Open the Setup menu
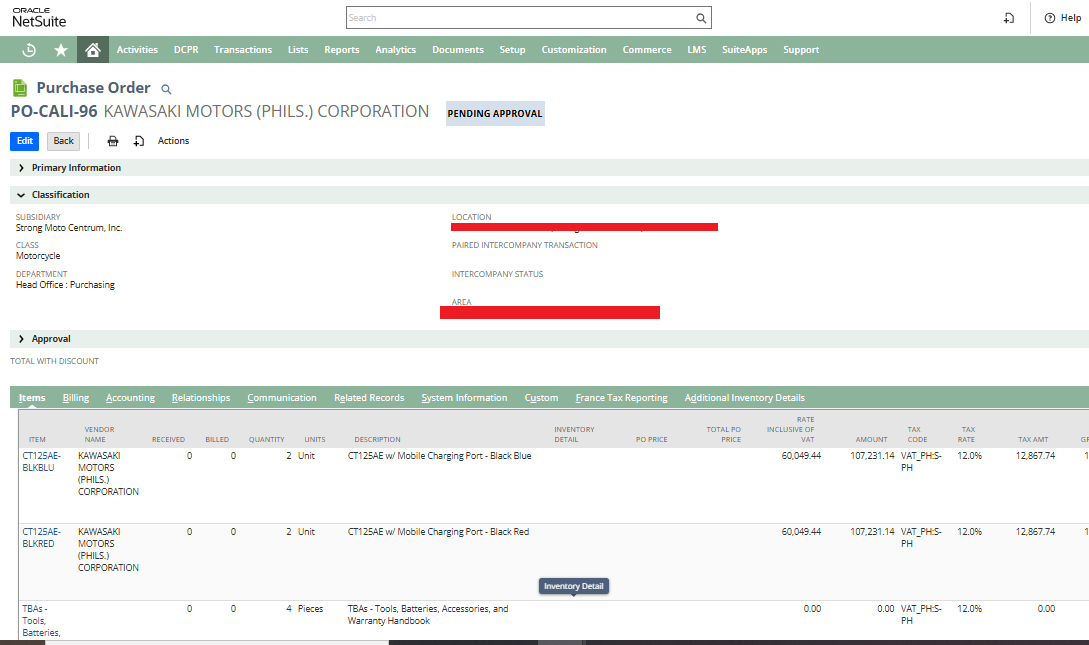The height and width of the screenshot is (645, 1089). (513, 50)
